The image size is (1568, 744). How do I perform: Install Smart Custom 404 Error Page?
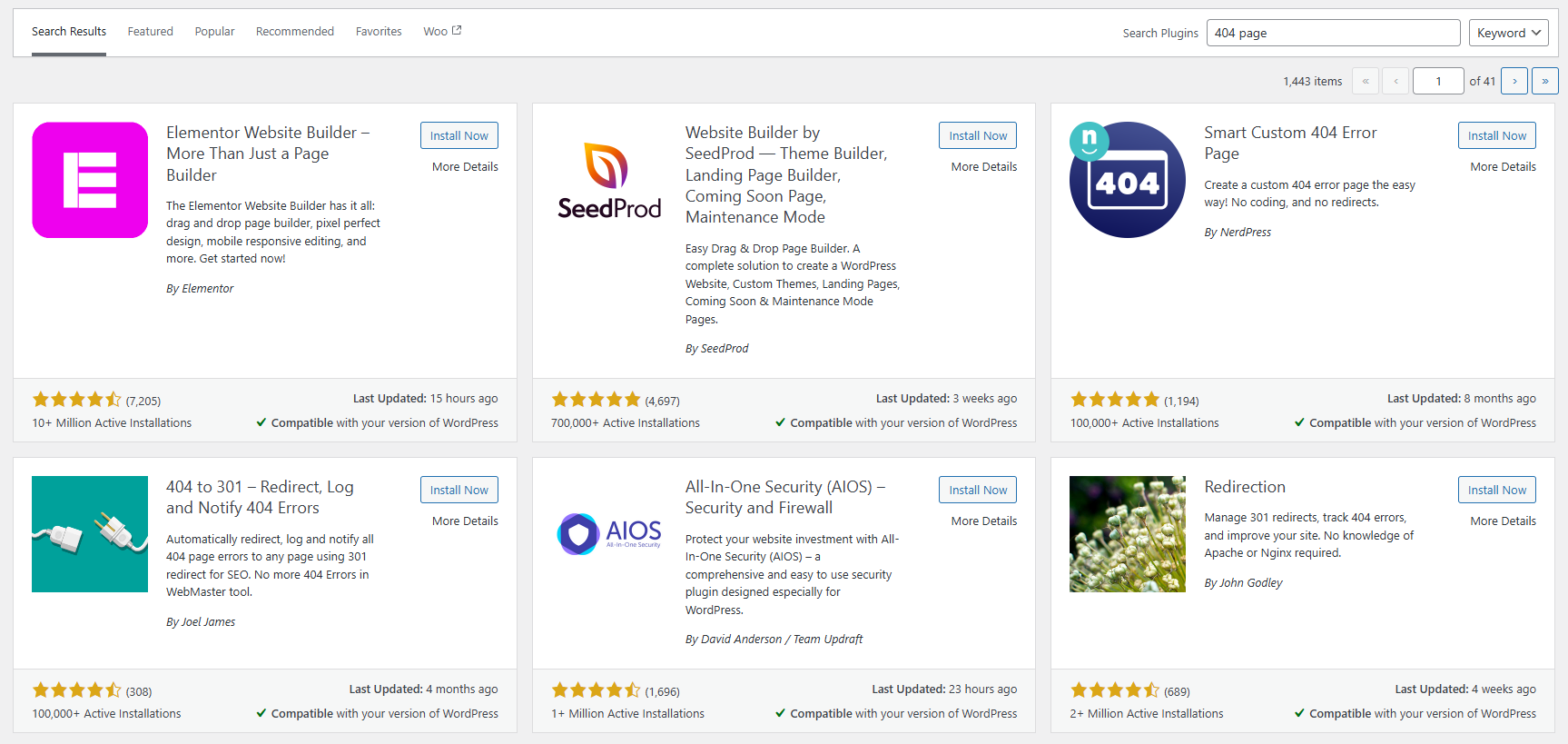[1497, 135]
